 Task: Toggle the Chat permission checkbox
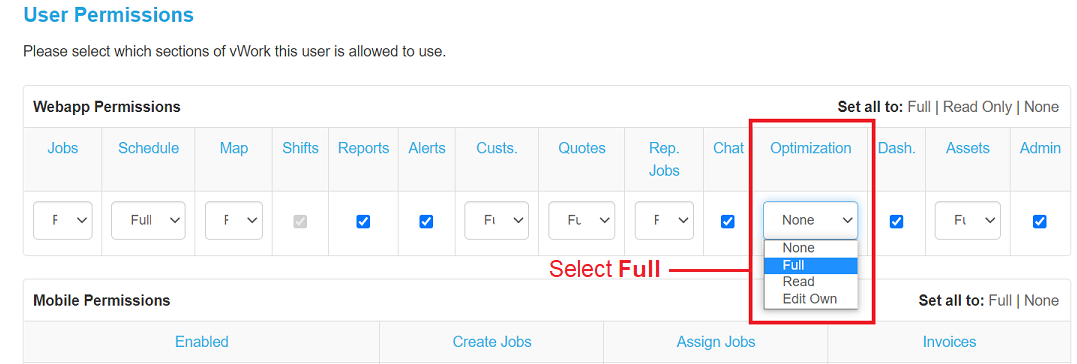727,221
